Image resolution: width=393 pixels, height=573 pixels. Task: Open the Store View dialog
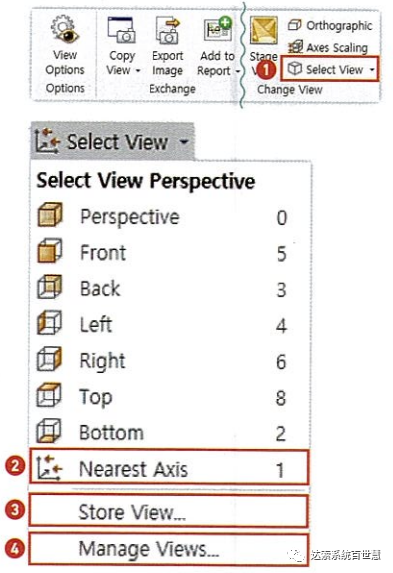click(169, 512)
